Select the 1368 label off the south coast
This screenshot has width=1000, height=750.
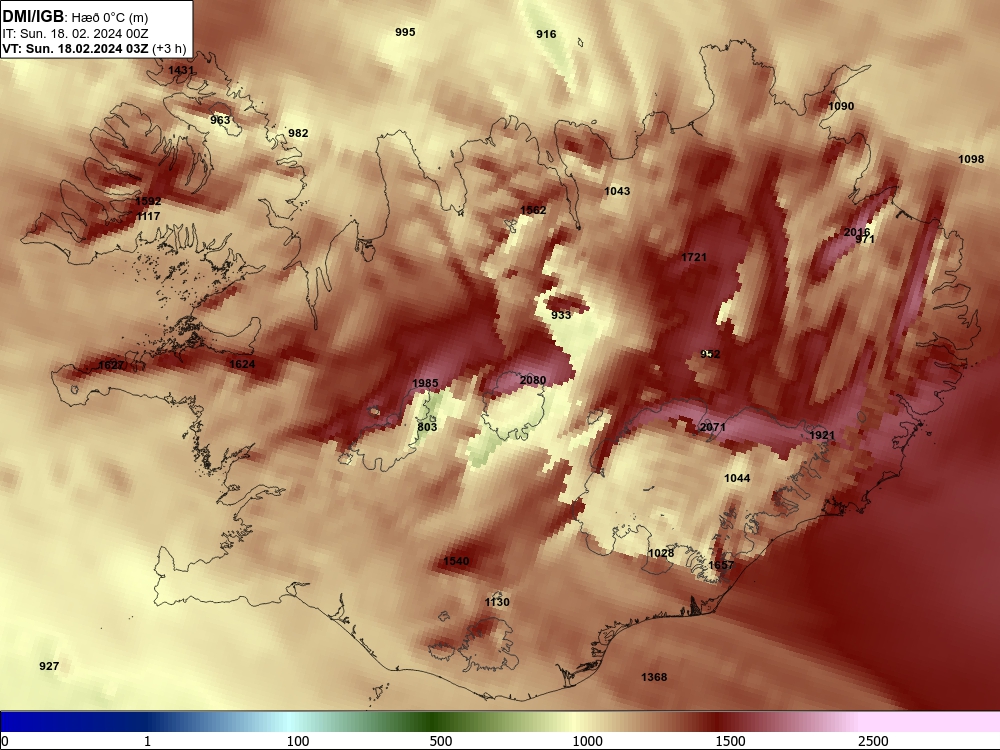654,677
